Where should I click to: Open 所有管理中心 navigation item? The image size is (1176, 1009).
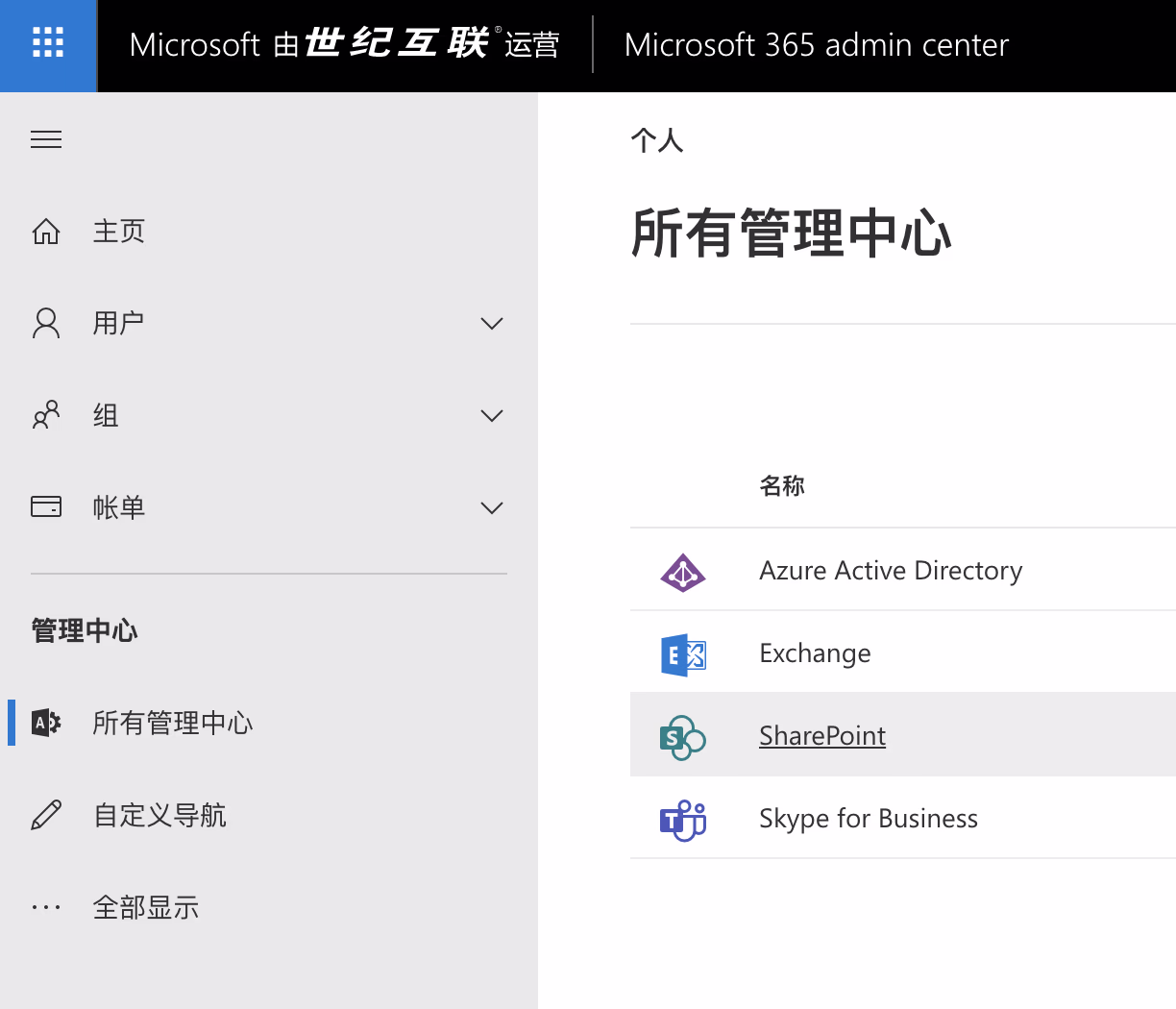(x=173, y=723)
